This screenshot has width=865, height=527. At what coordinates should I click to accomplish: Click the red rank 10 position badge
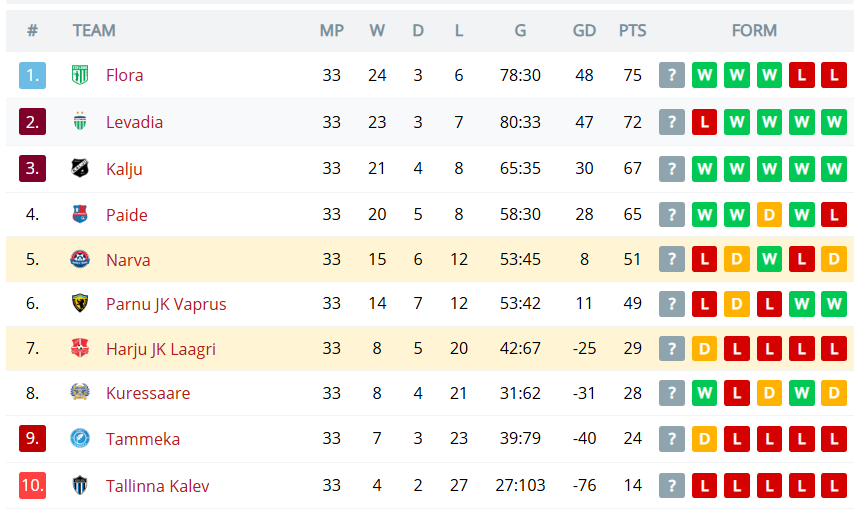(x=32, y=486)
